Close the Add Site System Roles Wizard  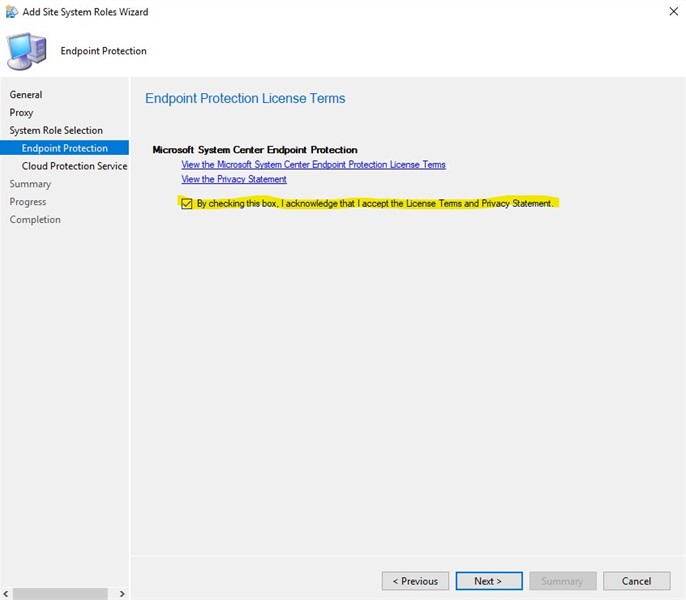coord(673,11)
